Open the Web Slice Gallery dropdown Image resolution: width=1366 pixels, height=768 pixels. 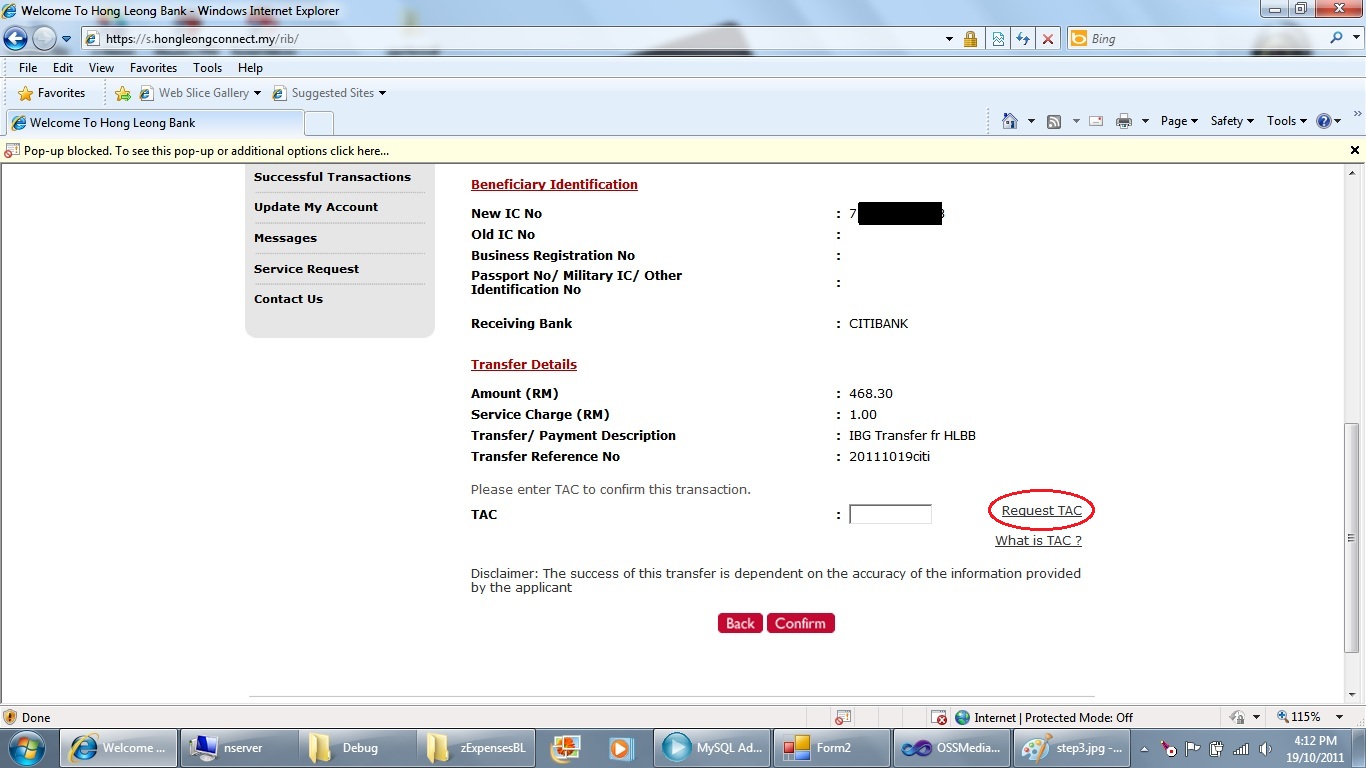point(200,93)
